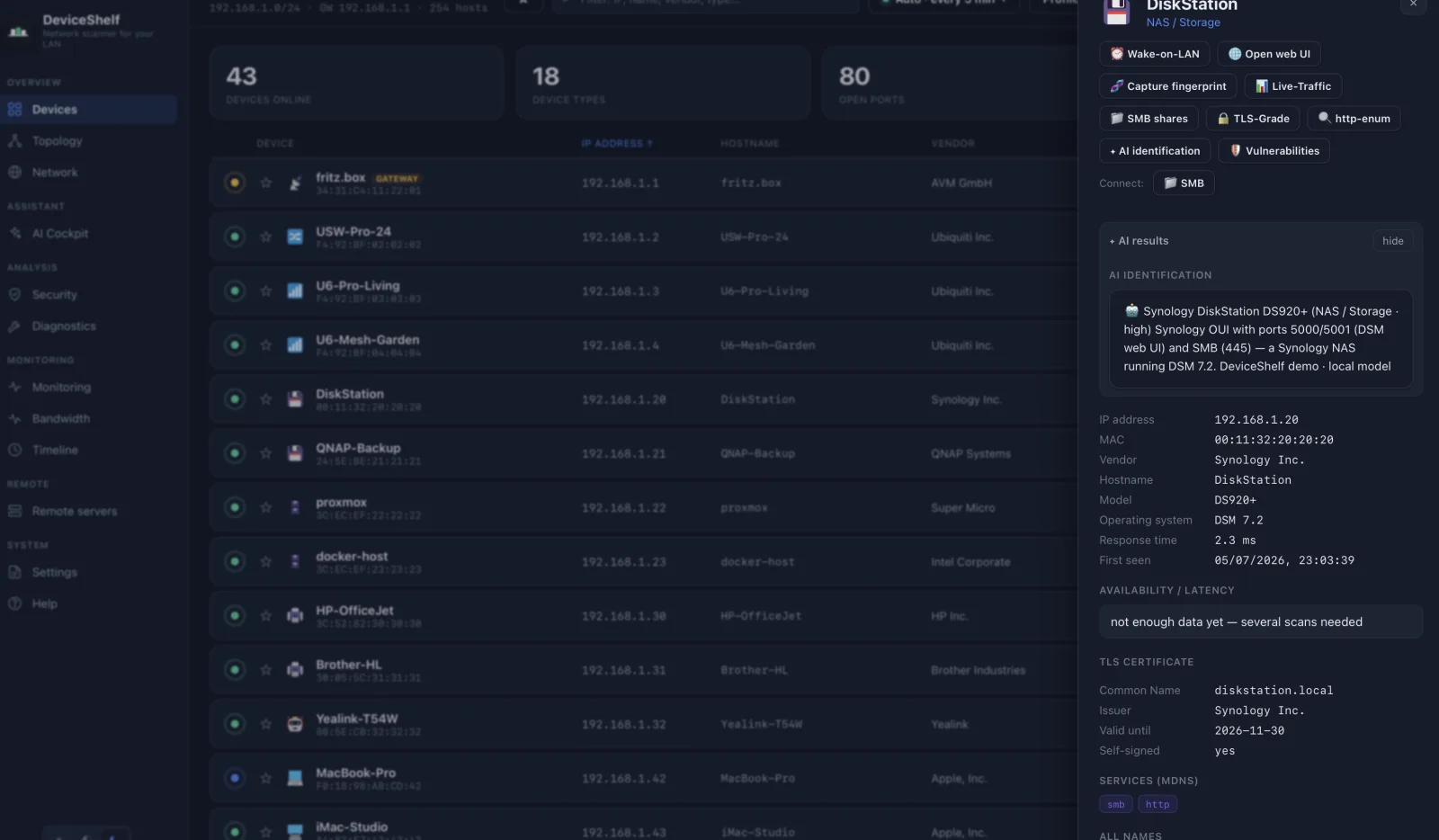Screen dimensions: 1439x840
Task: Open Live-Traffic view
Action: tap(1293, 86)
